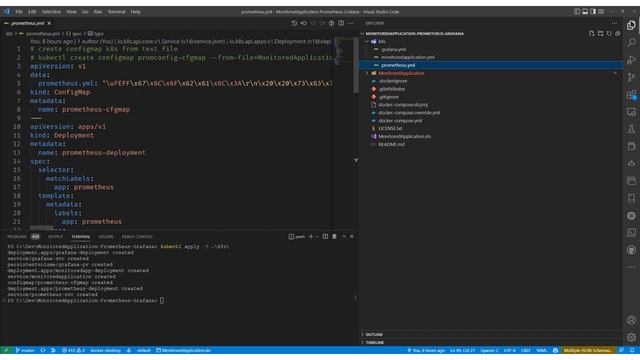Toggle primary side bar layout button
640x360 pixels.
click(x=577, y=11)
